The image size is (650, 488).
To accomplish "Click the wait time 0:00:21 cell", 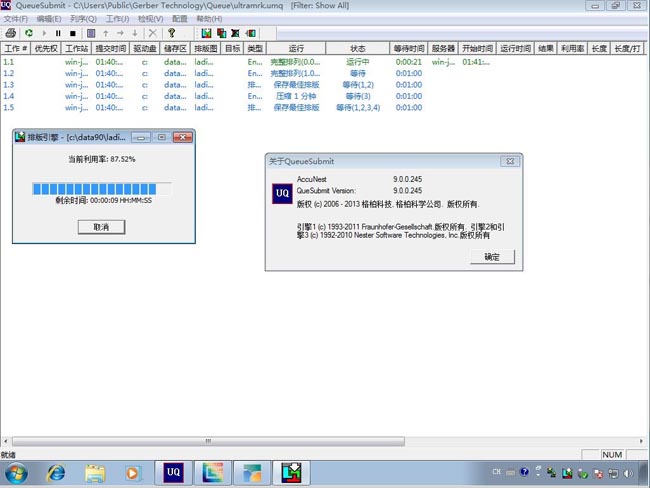I will pos(408,62).
